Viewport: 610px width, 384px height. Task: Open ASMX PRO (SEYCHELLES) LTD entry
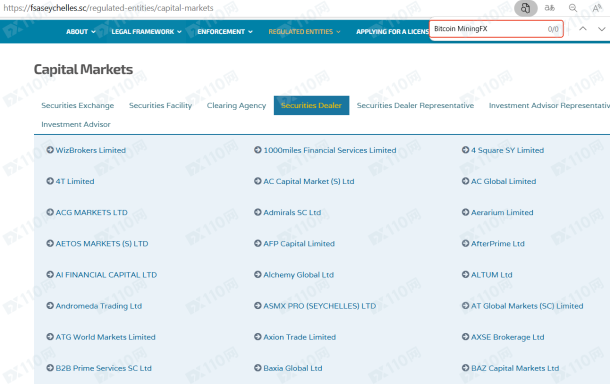[x=320, y=306]
